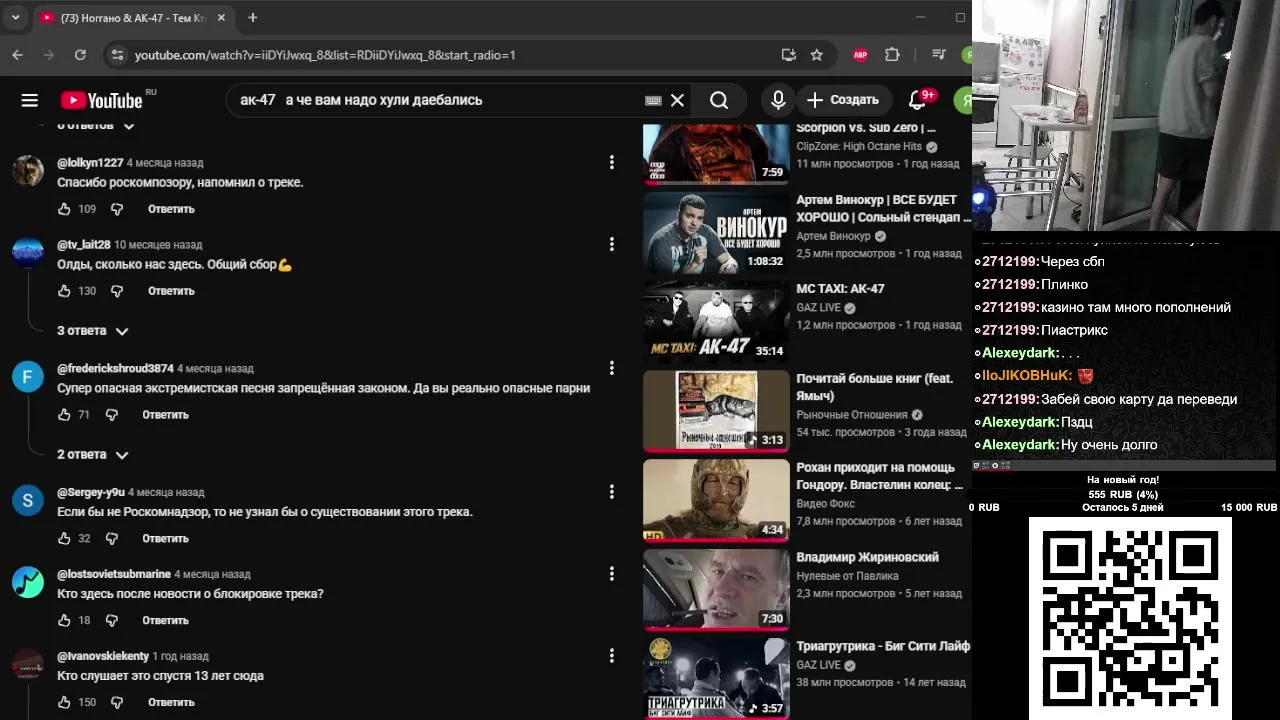
Task: Open more options for @ivanovskiekenty comment
Action: 612,656
